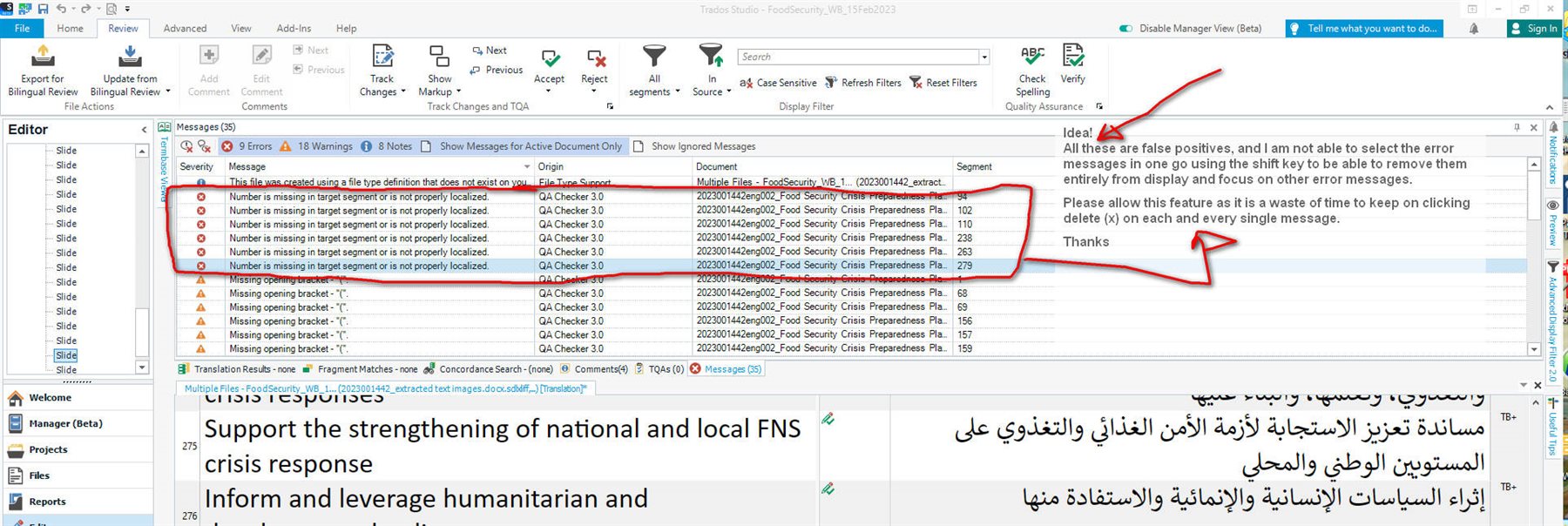The height and width of the screenshot is (526, 1568).
Task: Open the In Source dropdown arrow
Action: coord(729,91)
